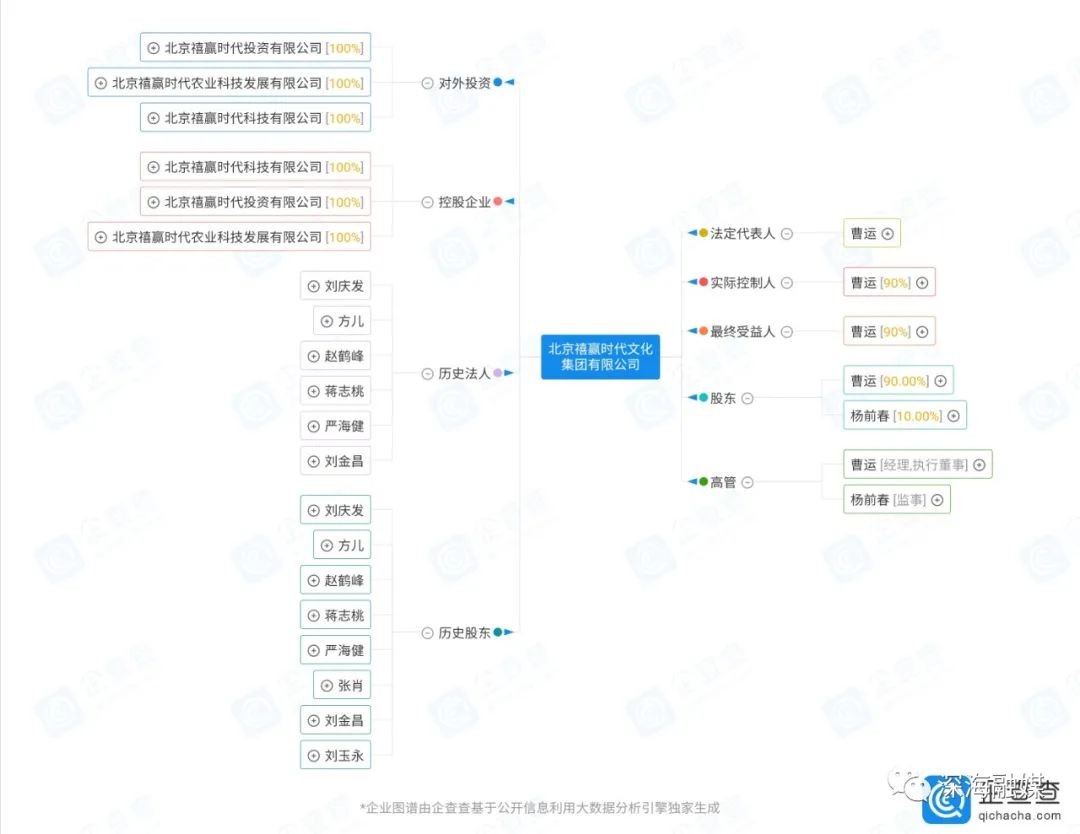Click plus icon next to 杨前春 [10.00%]

tap(953, 416)
